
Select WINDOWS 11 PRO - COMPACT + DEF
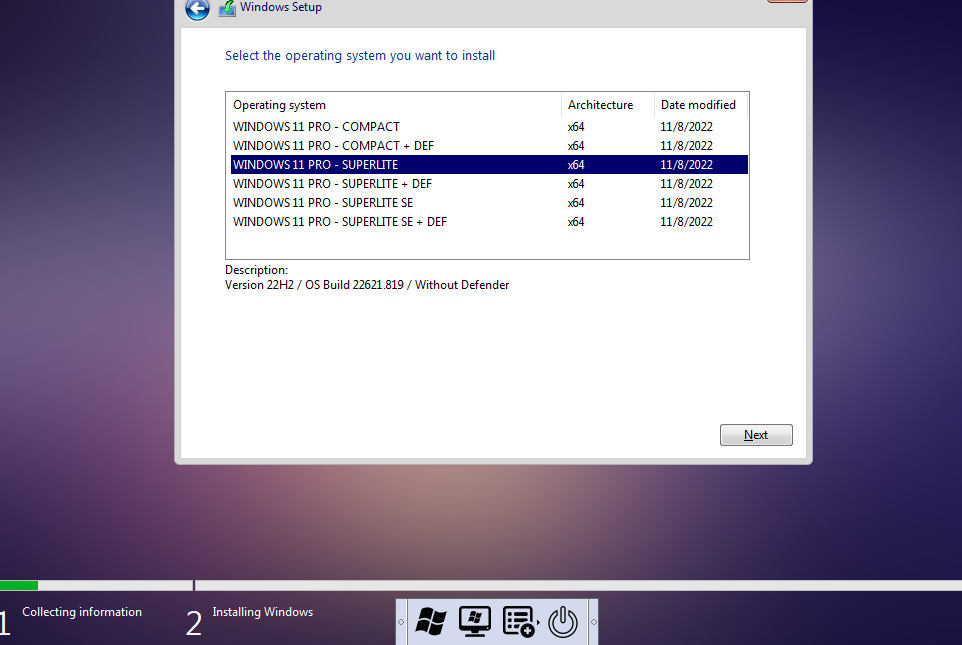pyautogui.click(x=489, y=145)
